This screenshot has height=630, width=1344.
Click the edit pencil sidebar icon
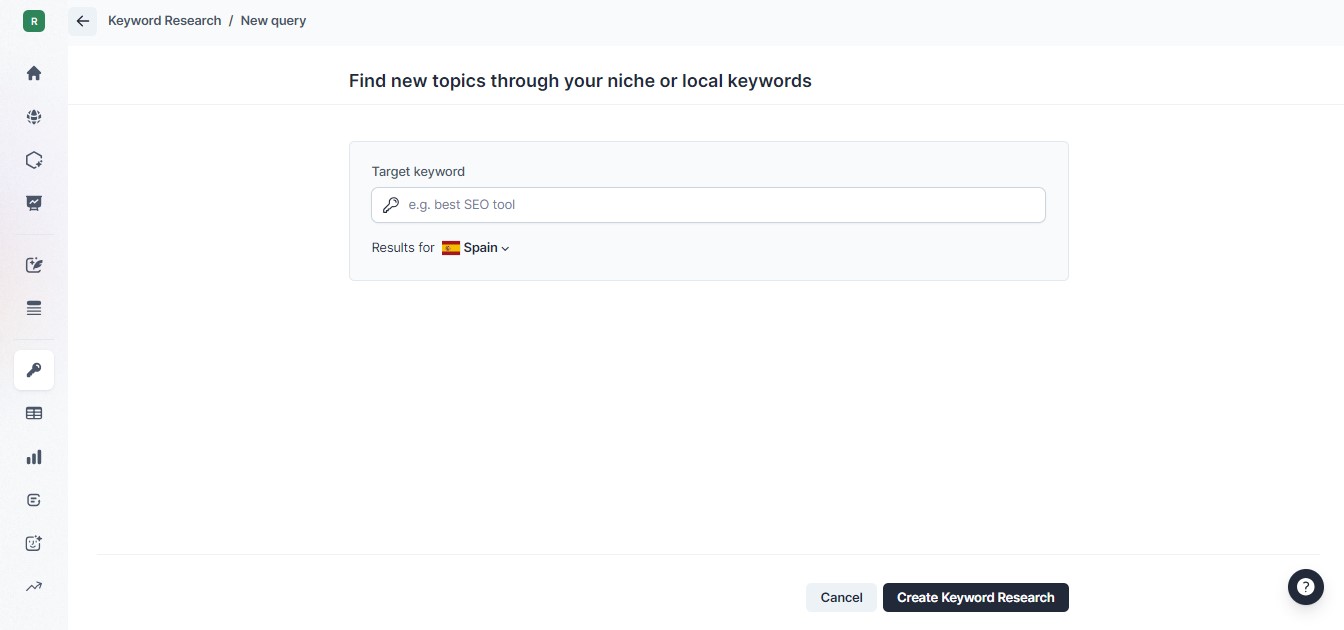(x=34, y=265)
